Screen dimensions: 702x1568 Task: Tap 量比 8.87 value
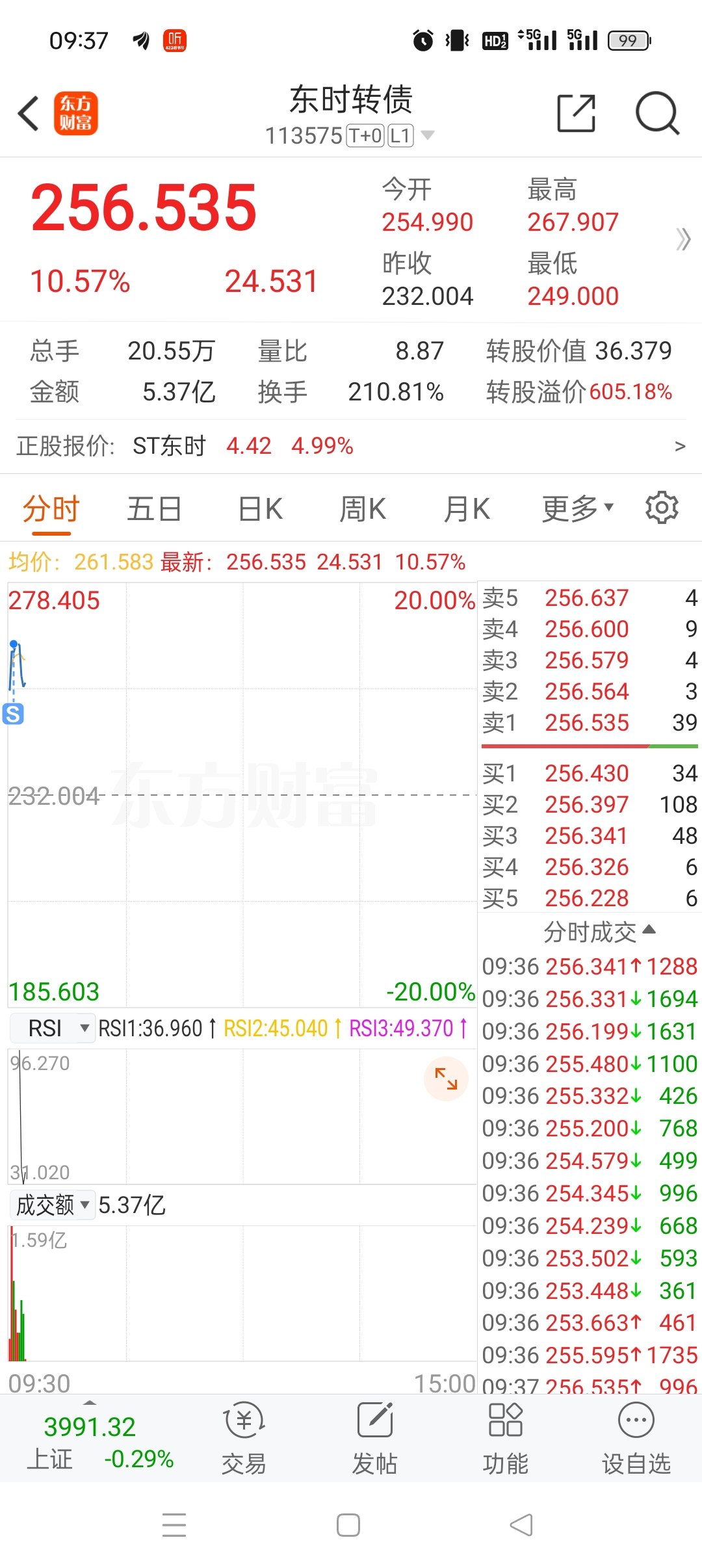(419, 351)
